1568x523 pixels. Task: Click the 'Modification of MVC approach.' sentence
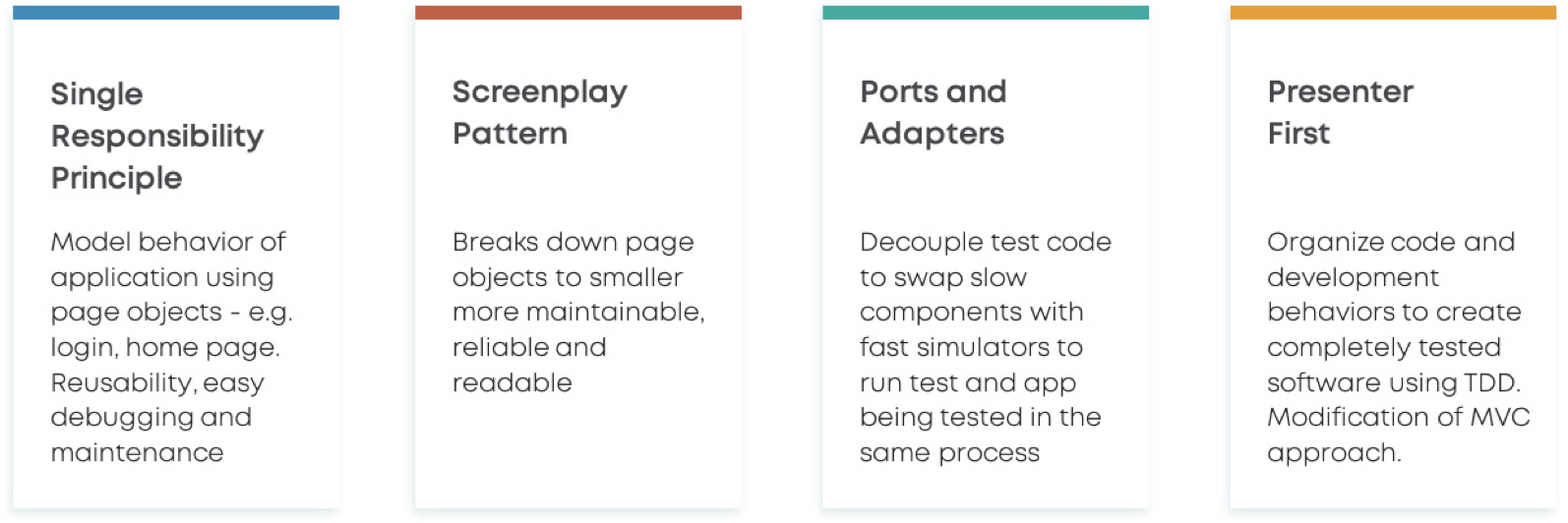coord(1398,435)
